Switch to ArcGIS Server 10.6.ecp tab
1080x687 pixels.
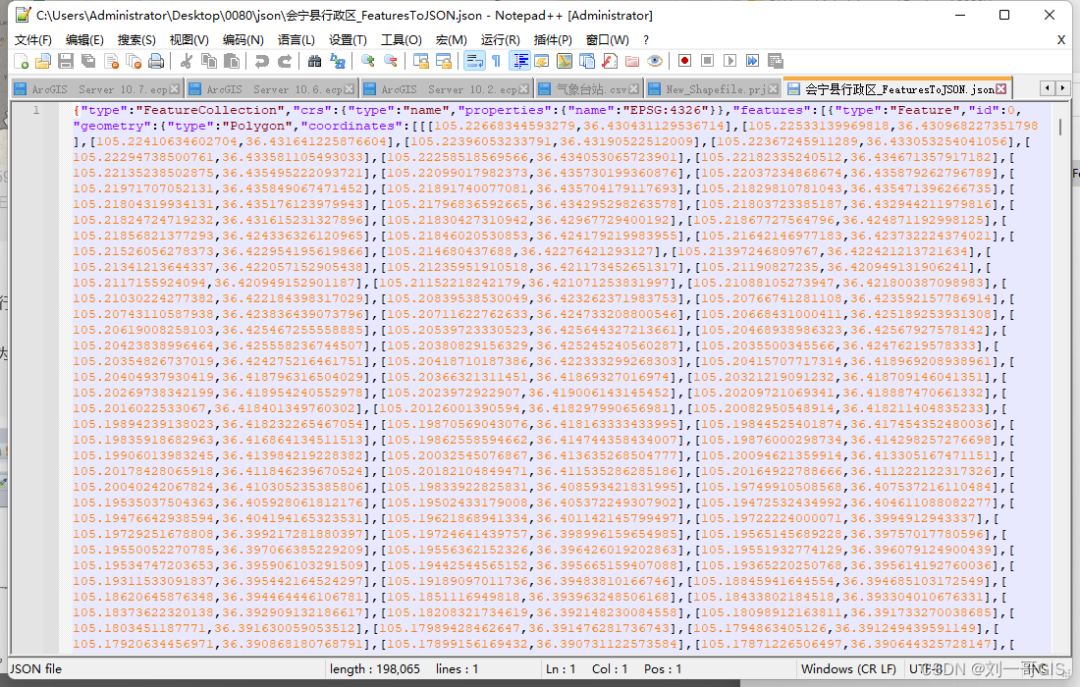coord(272,89)
